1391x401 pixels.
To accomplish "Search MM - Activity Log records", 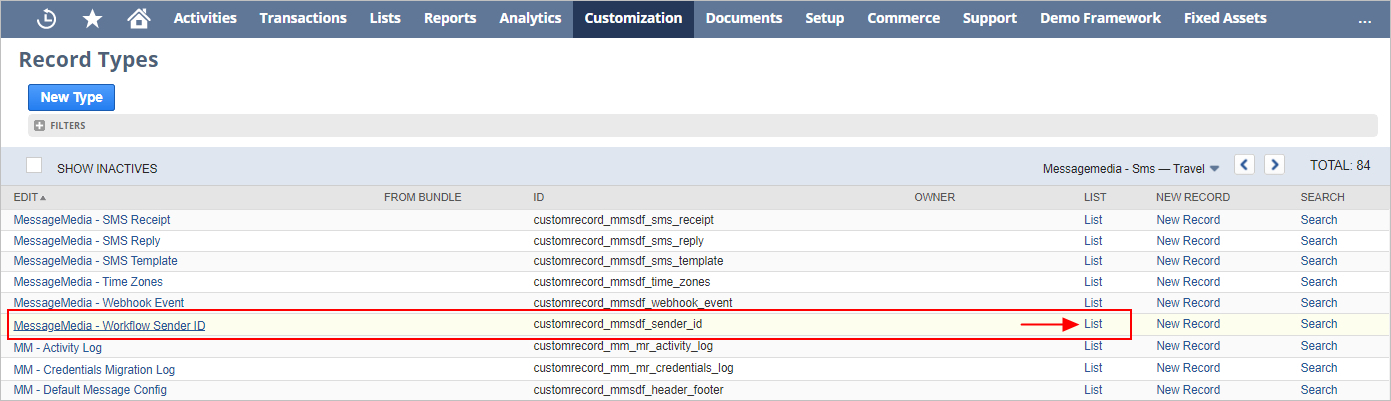I will click(x=1319, y=346).
